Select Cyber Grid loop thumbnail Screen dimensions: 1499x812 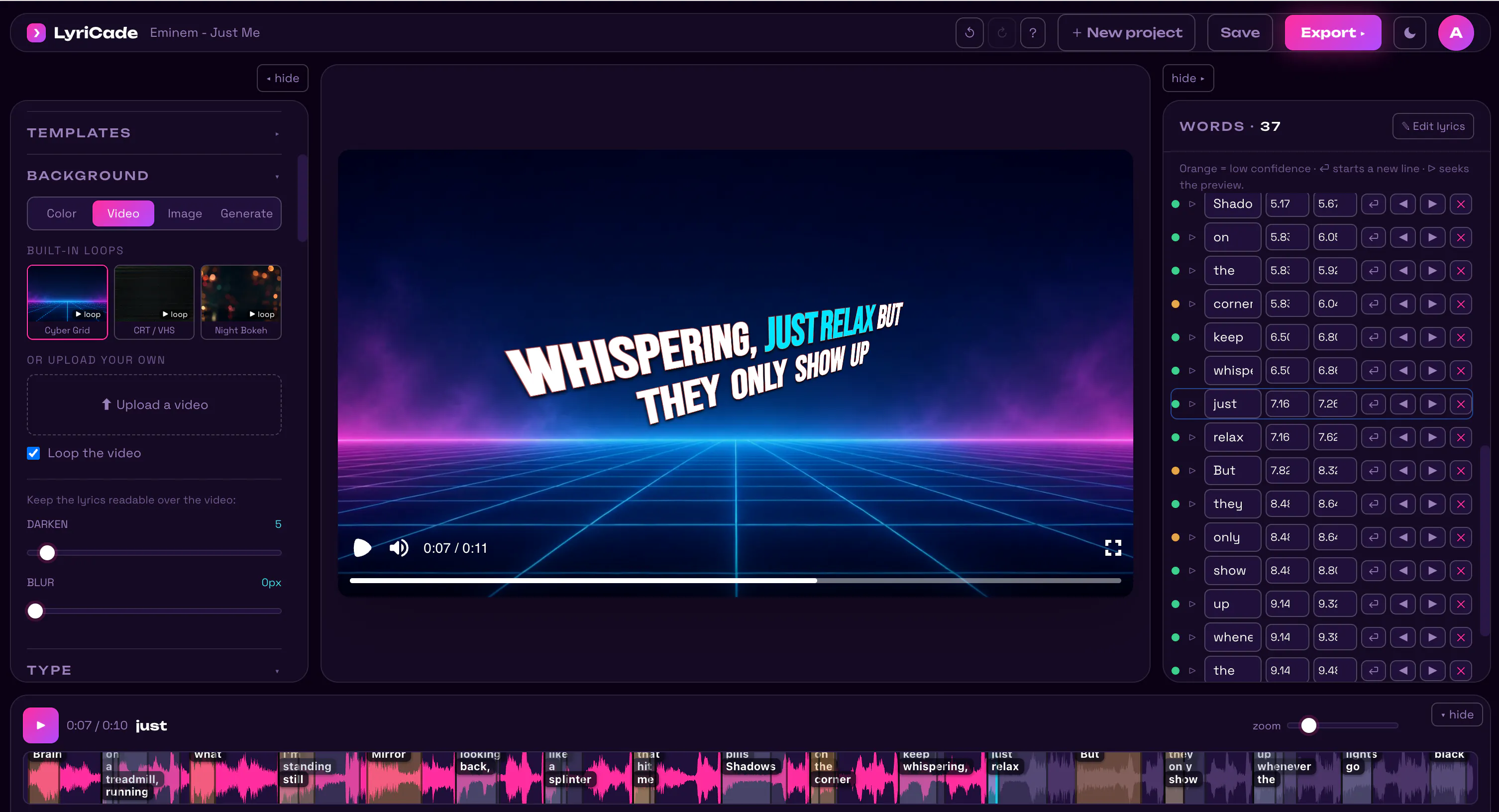pyautogui.click(x=67, y=302)
